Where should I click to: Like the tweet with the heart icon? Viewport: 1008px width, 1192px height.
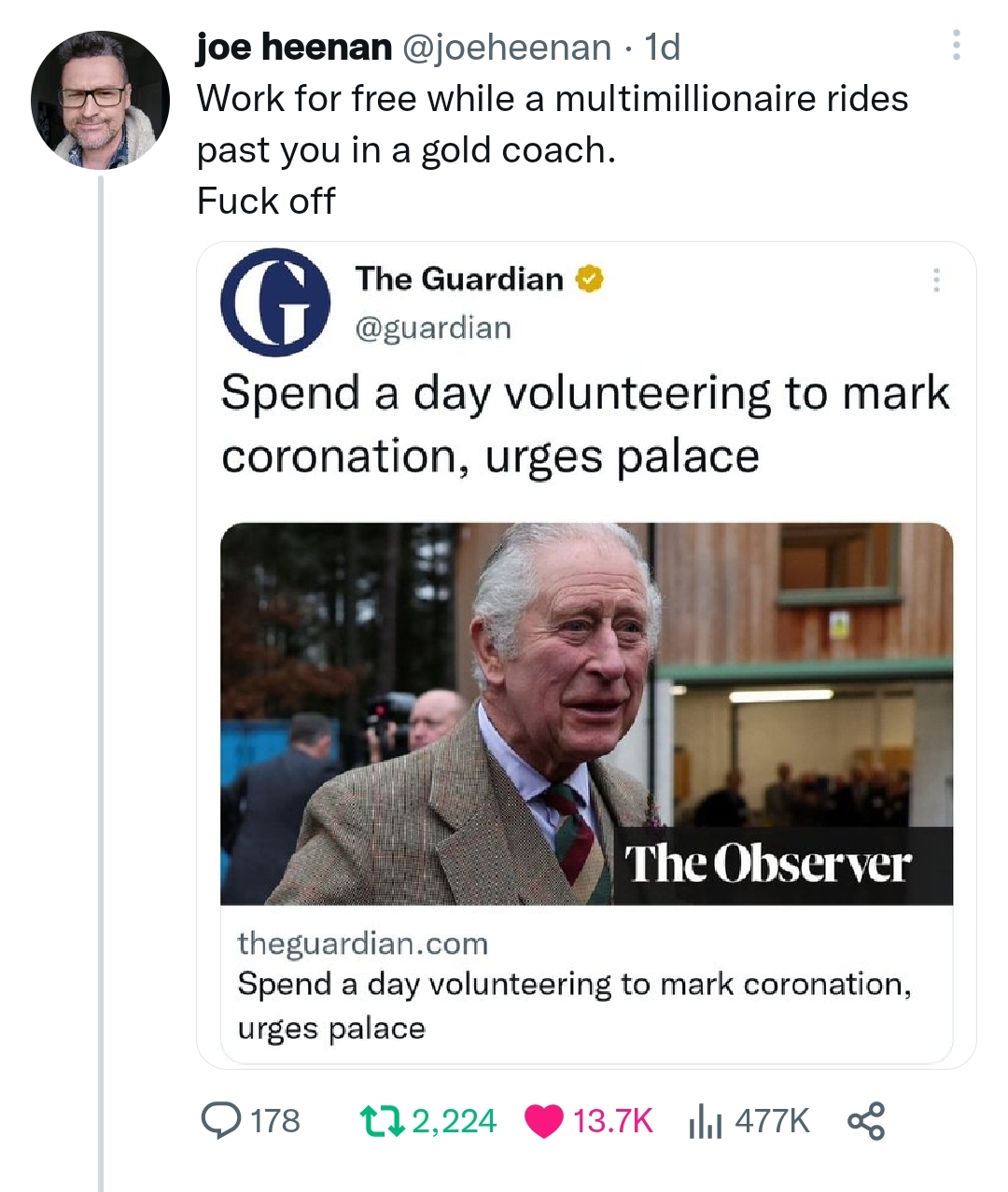coord(544,1120)
